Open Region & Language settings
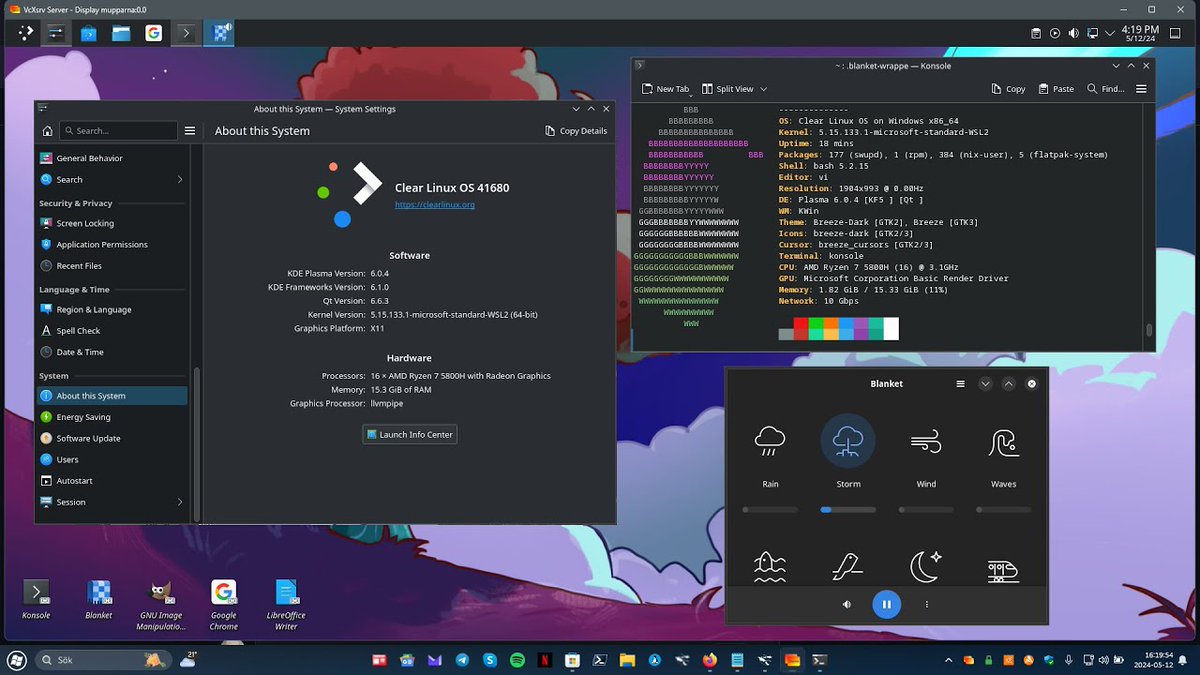This screenshot has height=675, width=1200. pos(112,310)
